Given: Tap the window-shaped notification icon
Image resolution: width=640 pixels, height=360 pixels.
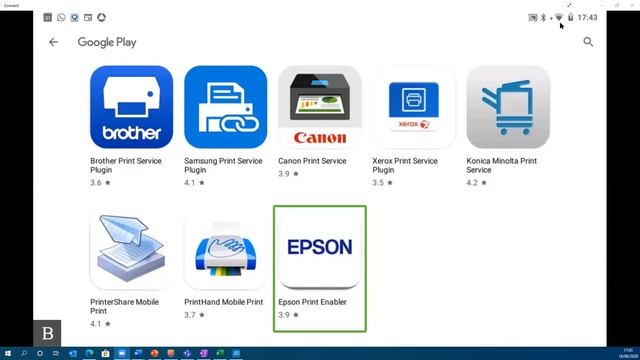Looking at the screenshot, I should 88,18.
